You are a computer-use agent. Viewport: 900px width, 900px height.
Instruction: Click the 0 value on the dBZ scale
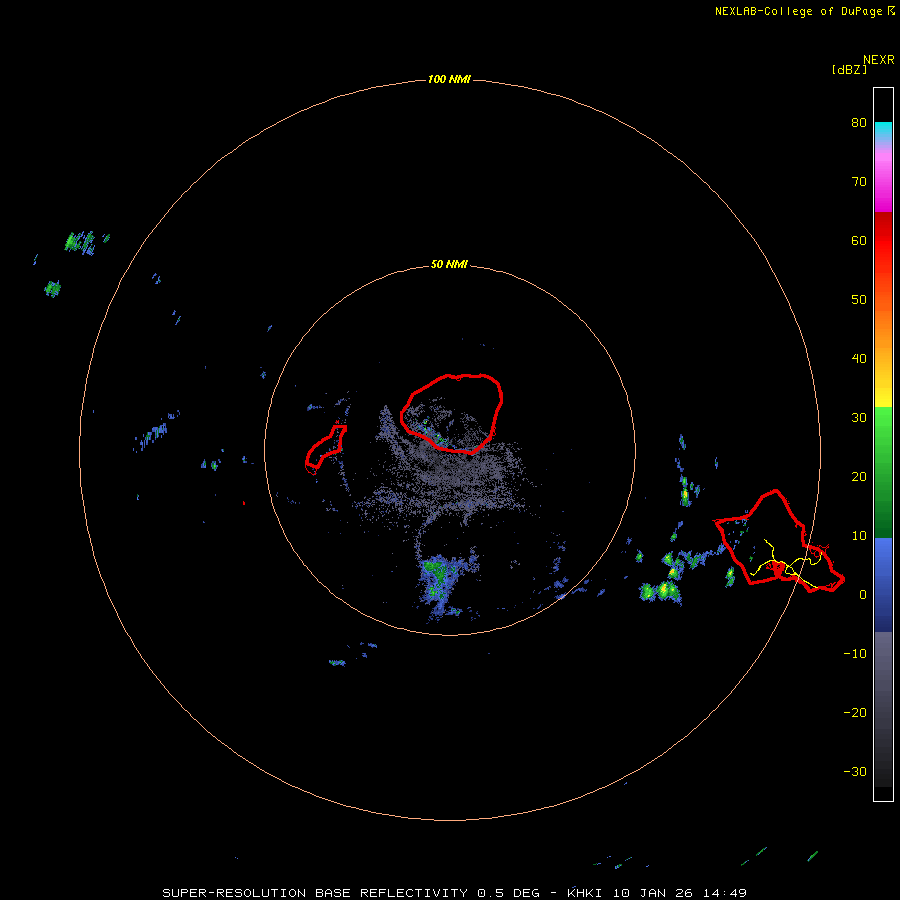[863, 595]
